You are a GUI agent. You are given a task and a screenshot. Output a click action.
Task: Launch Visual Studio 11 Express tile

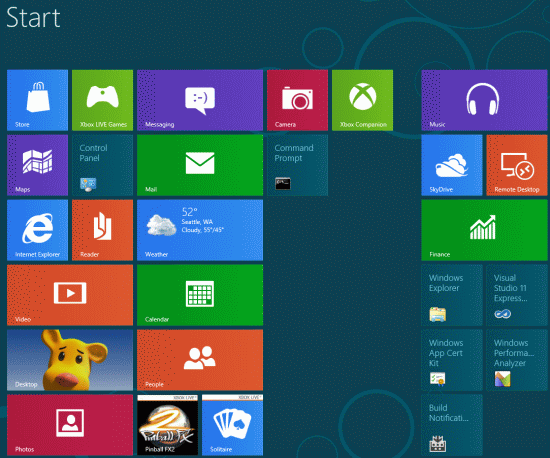tap(517, 295)
